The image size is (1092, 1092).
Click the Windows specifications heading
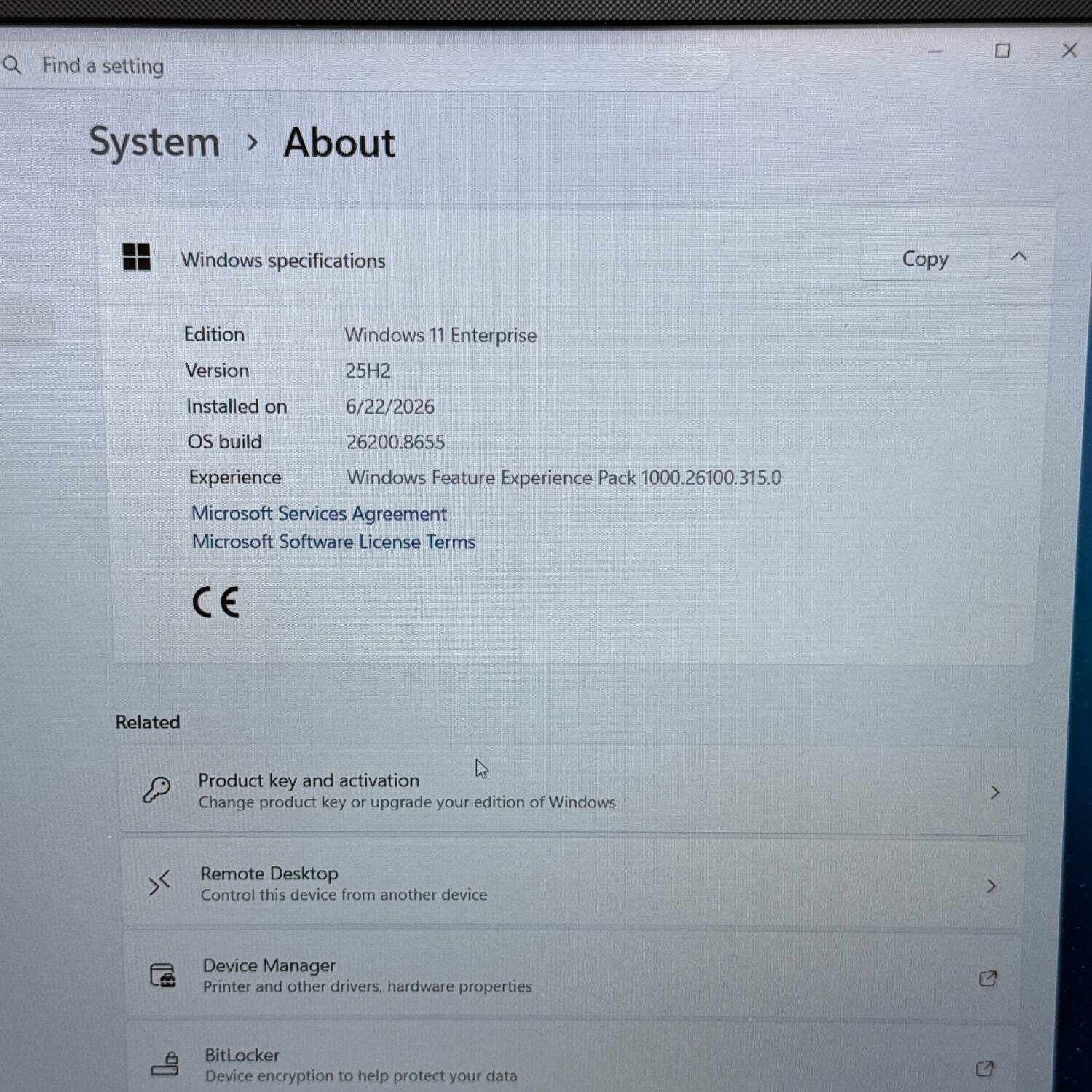(x=283, y=260)
